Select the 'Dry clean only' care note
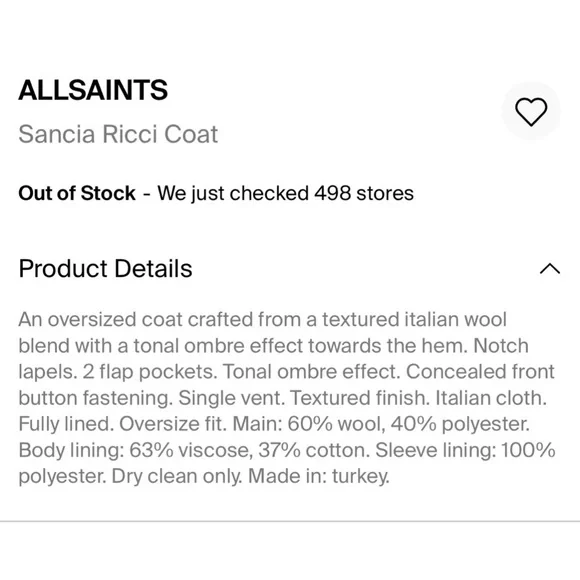 click(x=177, y=476)
